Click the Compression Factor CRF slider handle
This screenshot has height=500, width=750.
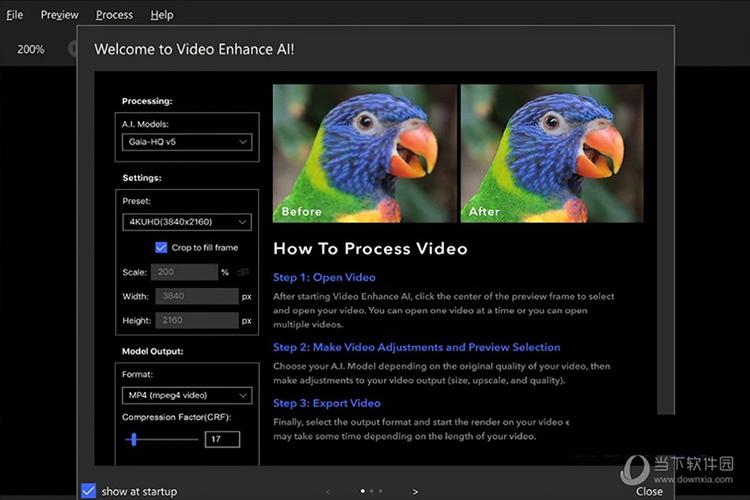click(134, 438)
